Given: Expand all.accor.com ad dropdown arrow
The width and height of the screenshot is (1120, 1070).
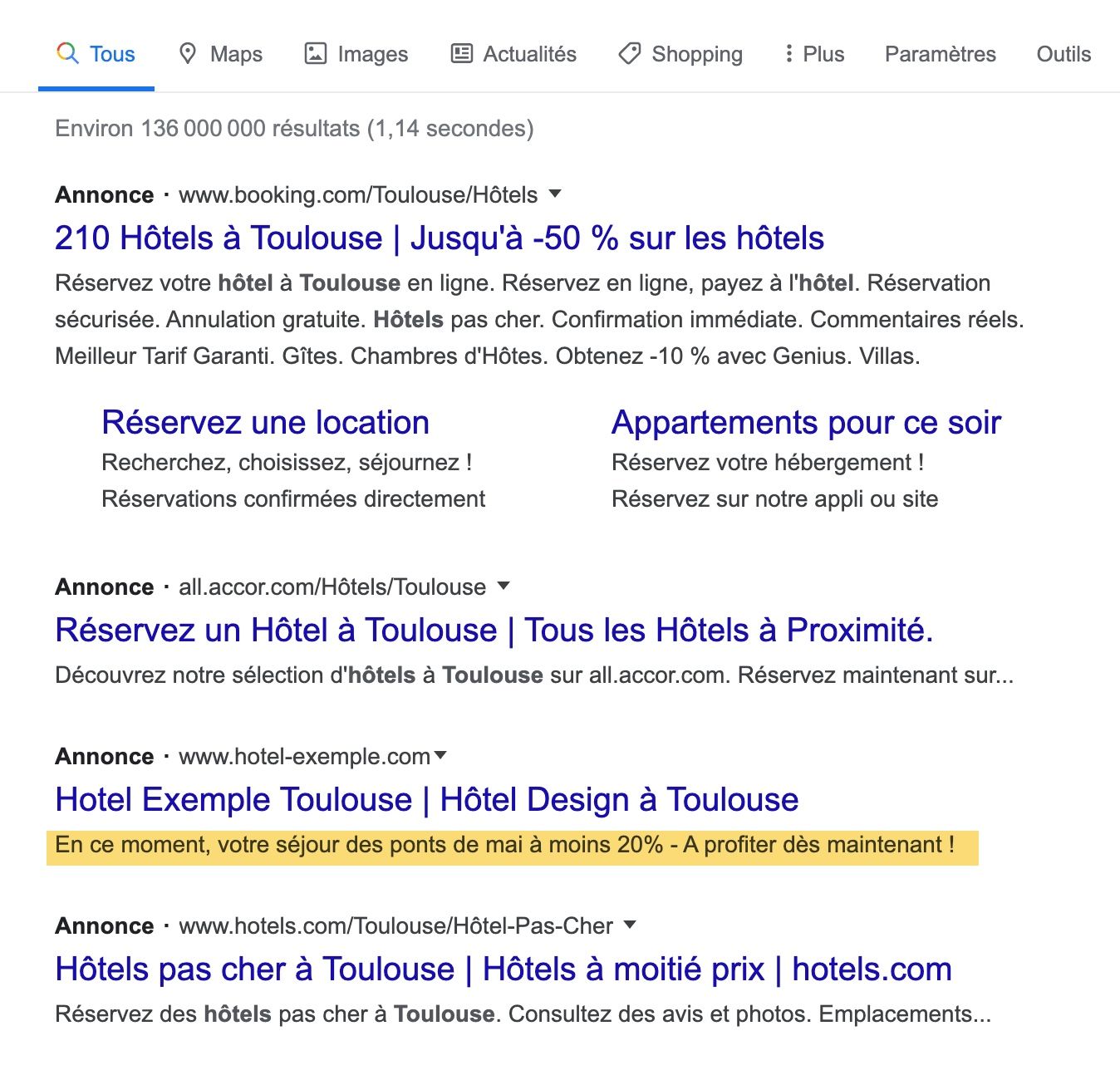Looking at the screenshot, I should coord(503,586).
